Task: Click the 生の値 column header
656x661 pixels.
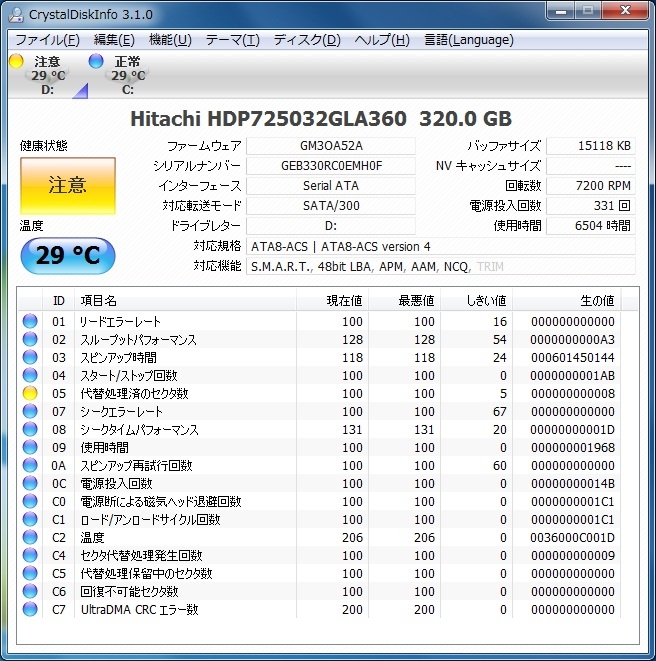Action: click(597, 301)
